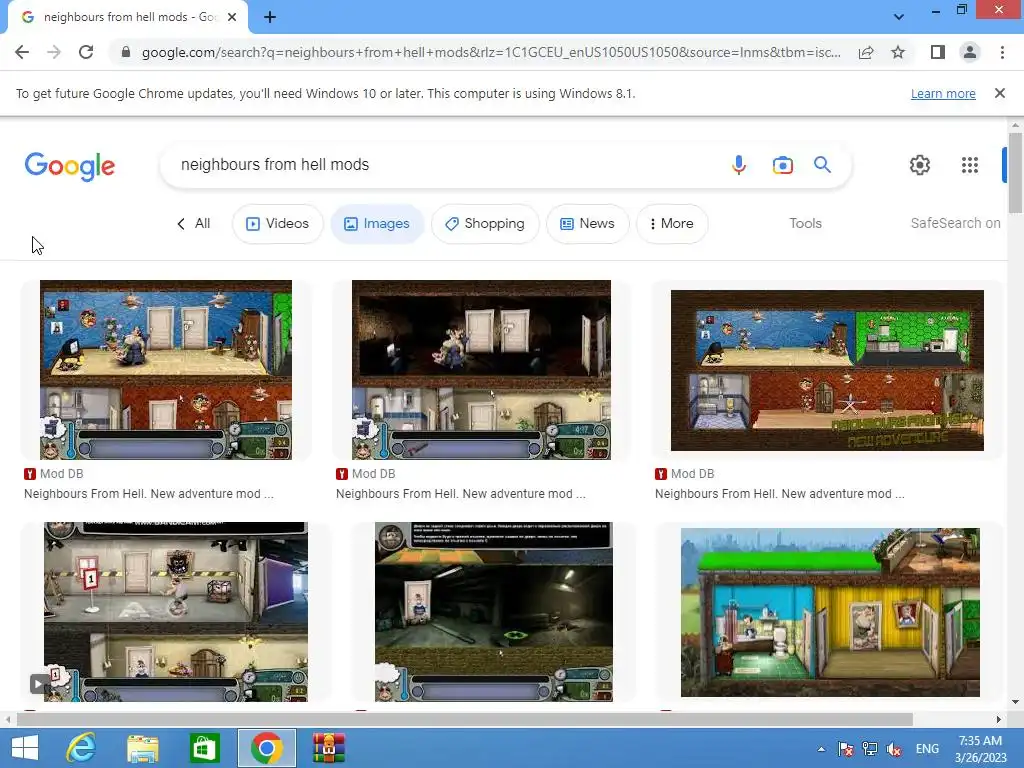Switch to Videos results
Screen dimensions: 1024x768
278,223
